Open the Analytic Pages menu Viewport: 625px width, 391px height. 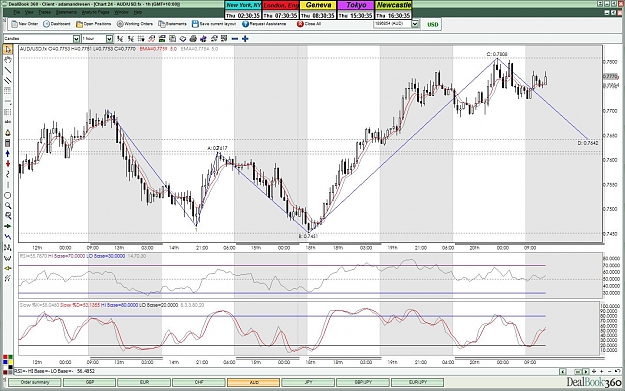pyautogui.click(x=96, y=12)
